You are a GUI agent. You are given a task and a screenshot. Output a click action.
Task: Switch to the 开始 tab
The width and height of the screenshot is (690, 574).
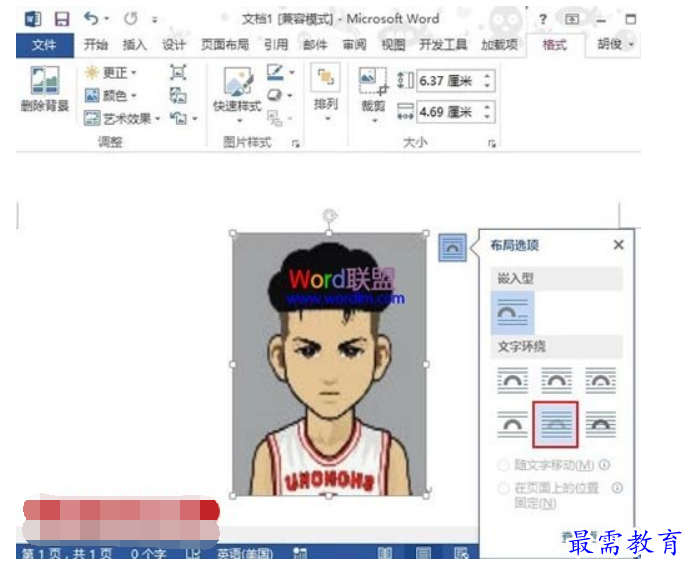95,44
